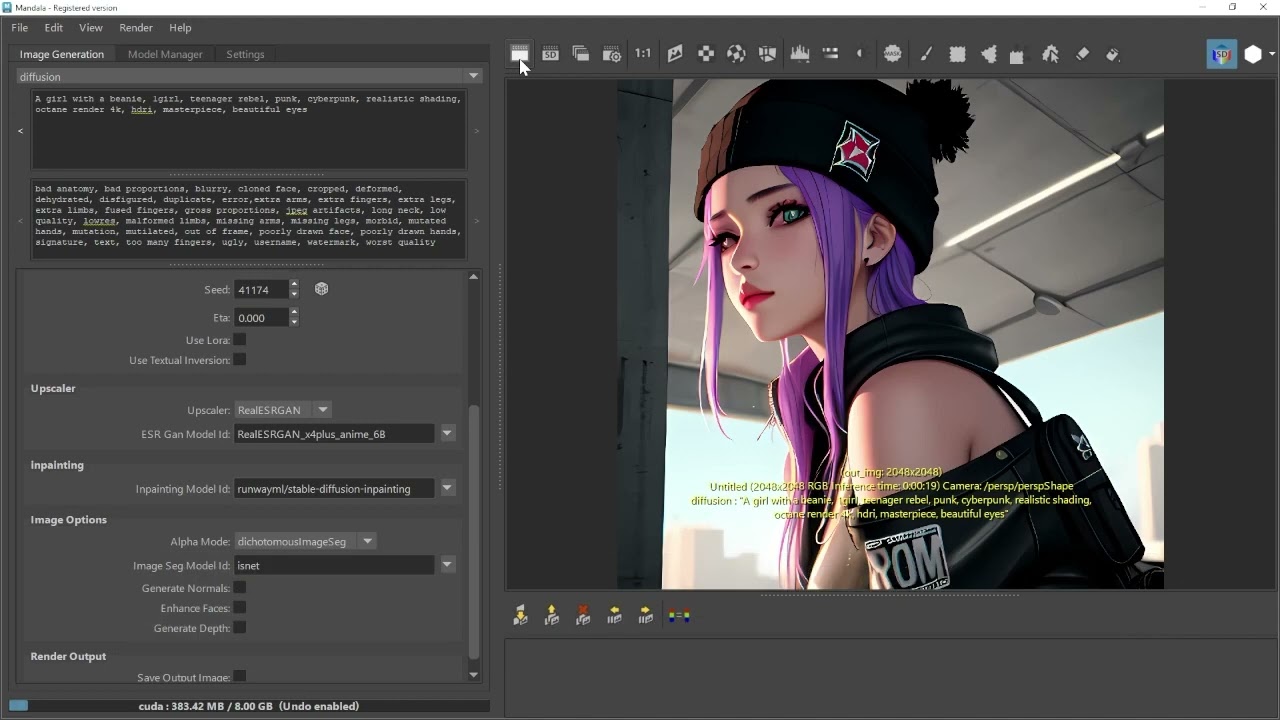Open dropdown arrow next to hexagon icon
Screen dimensions: 1280x720
1272,55
